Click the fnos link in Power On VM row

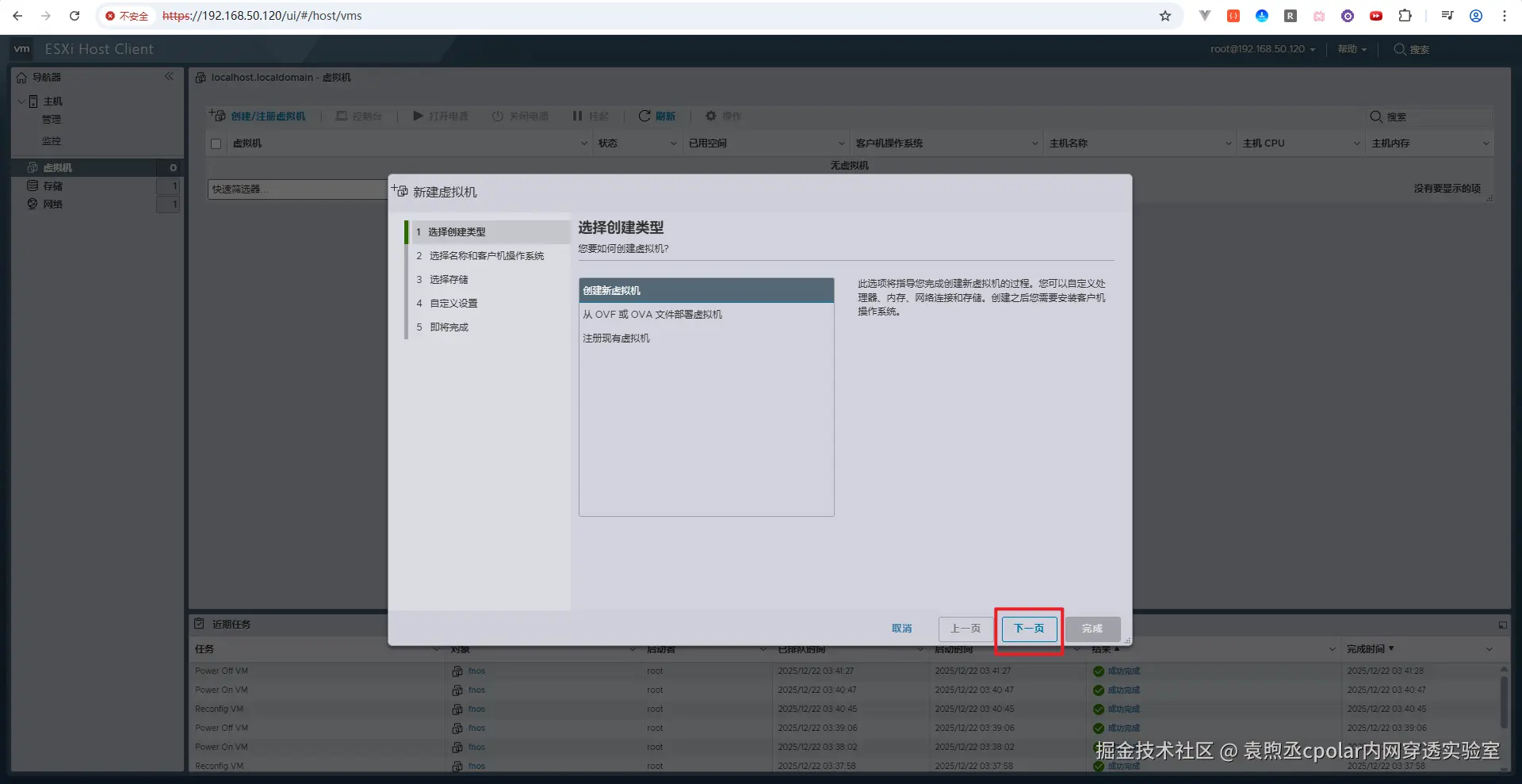[476, 690]
